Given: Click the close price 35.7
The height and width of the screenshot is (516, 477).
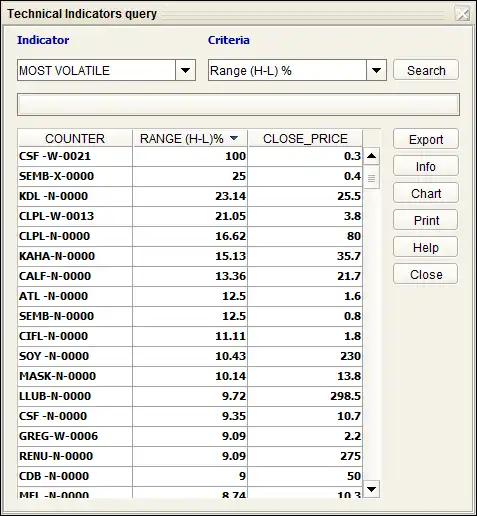Looking at the screenshot, I should (349, 256).
